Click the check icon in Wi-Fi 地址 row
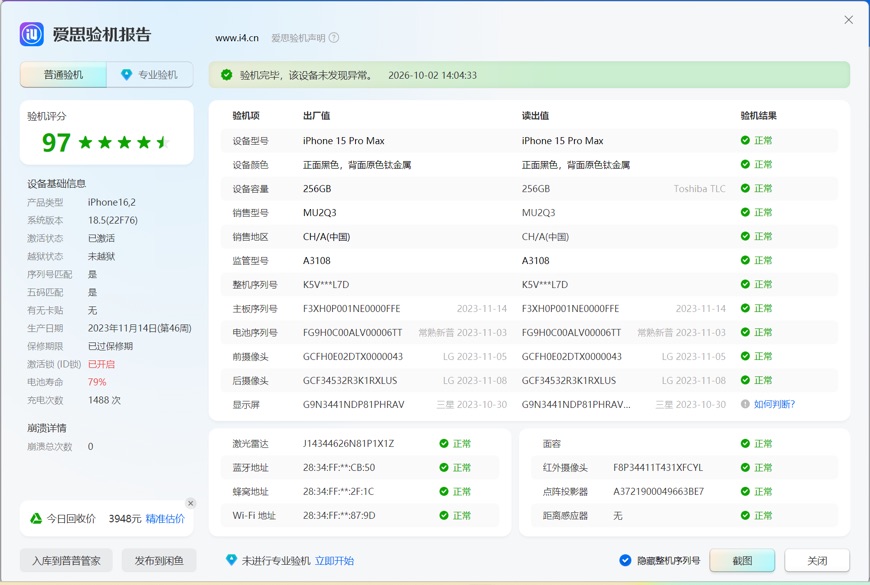The width and height of the screenshot is (870, 585). tap(444, 515)
